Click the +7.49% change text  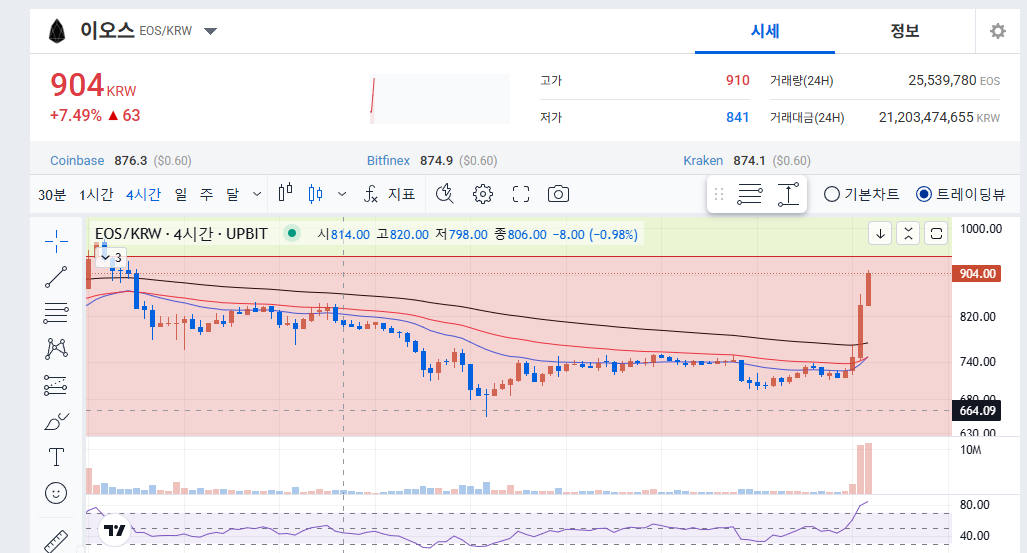76,115
